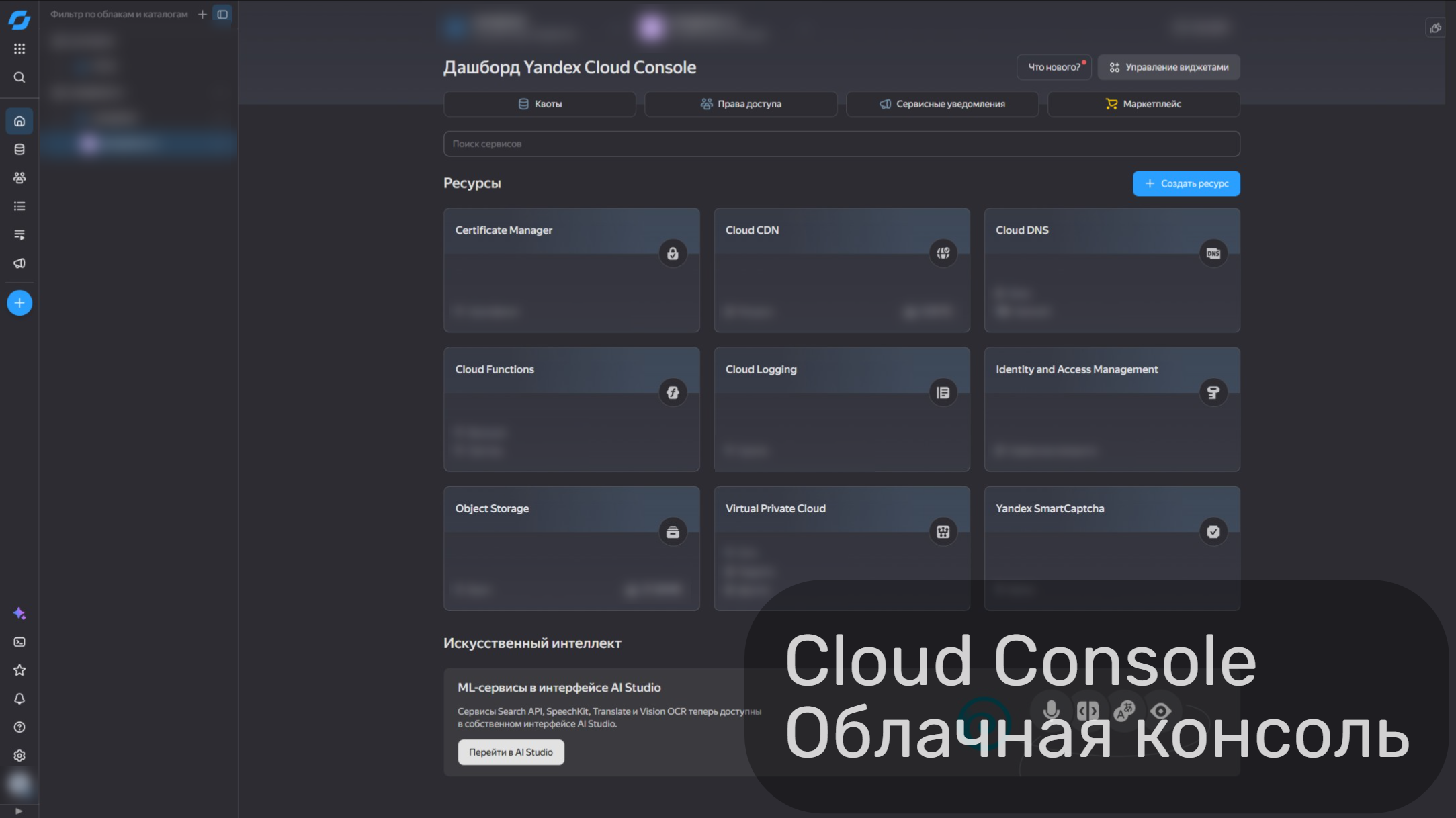The image size is (1456, 818).
Task: Focus the Поиск сервисов search field
Action: 842,144
